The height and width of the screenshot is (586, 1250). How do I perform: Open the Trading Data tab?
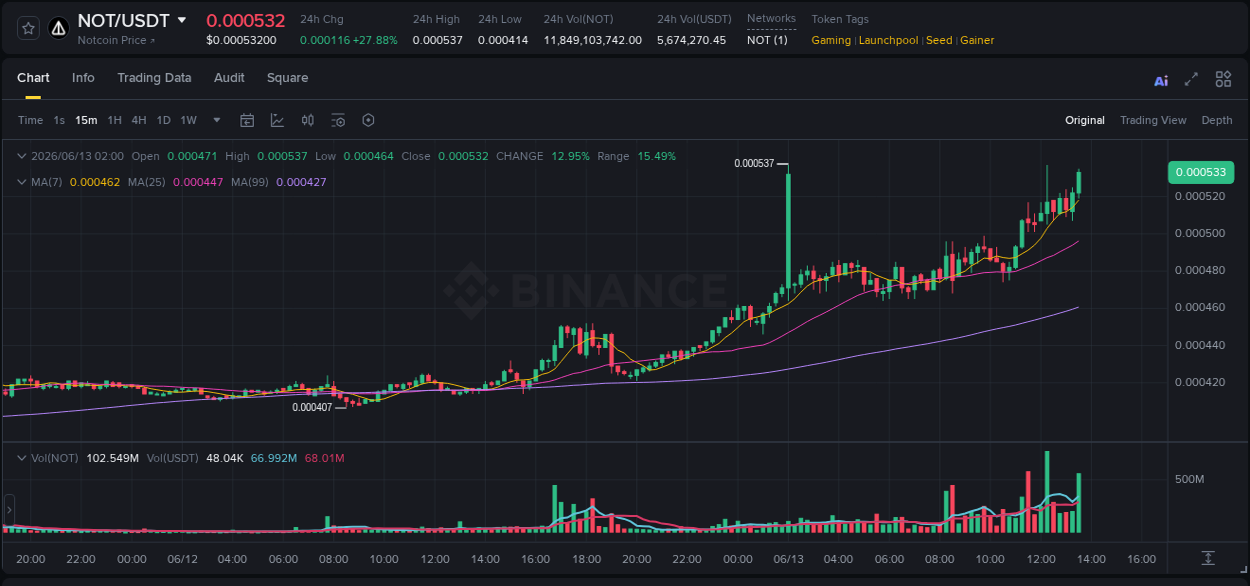154,78
